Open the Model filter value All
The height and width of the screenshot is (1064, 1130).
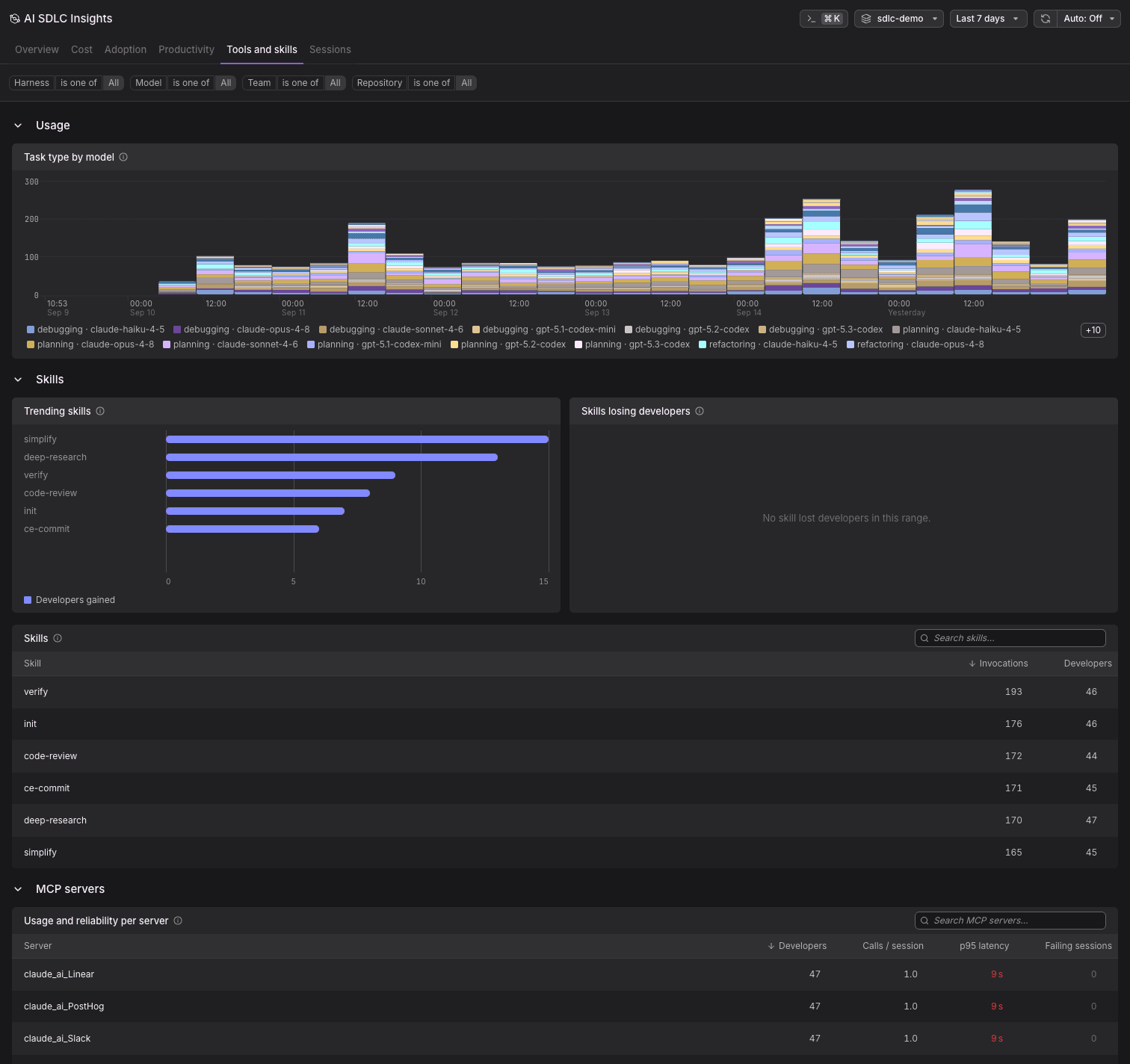(x=226, y=83)
